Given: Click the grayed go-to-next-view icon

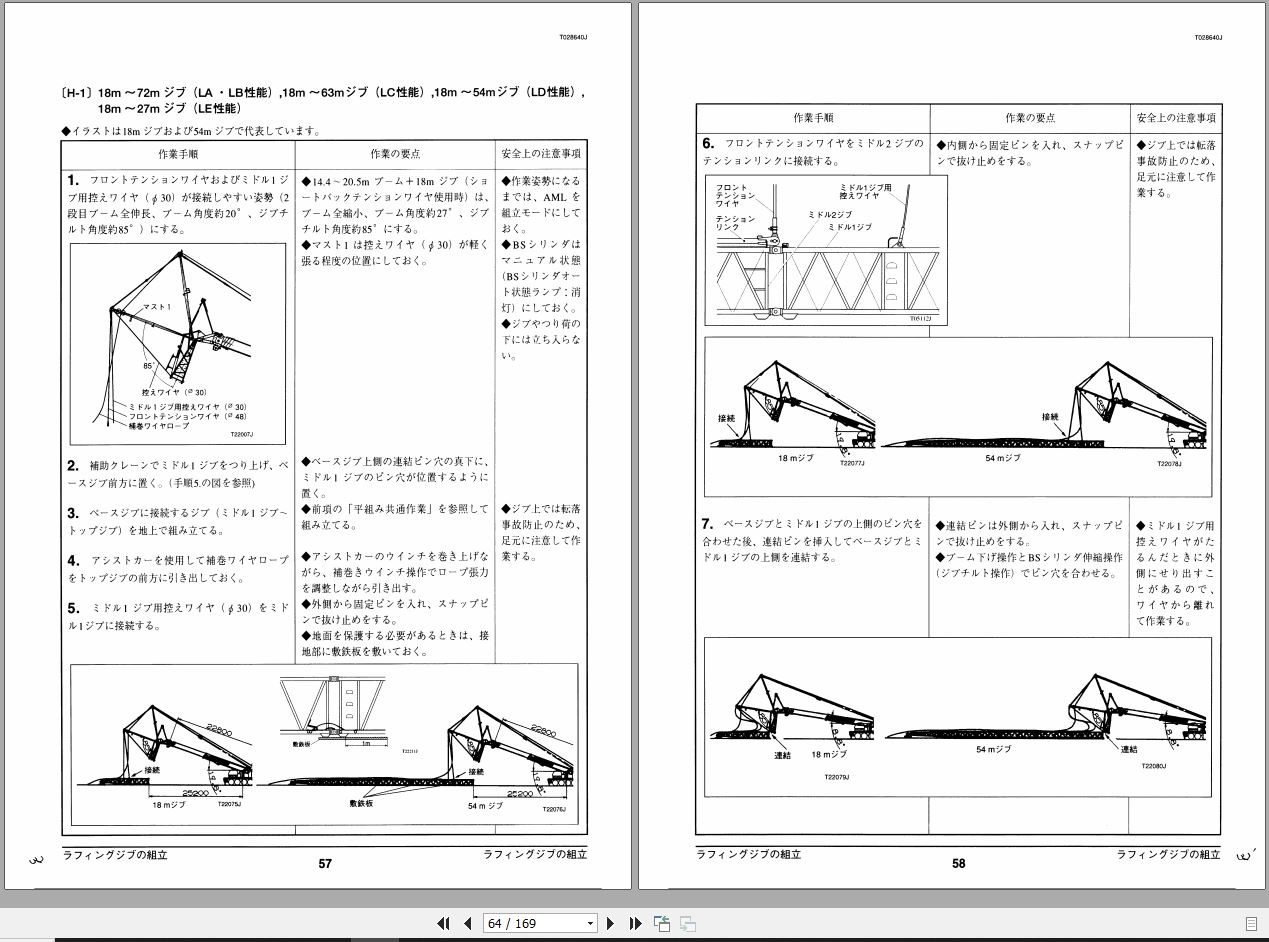Looking at the screenshot, I should (688, 923).
